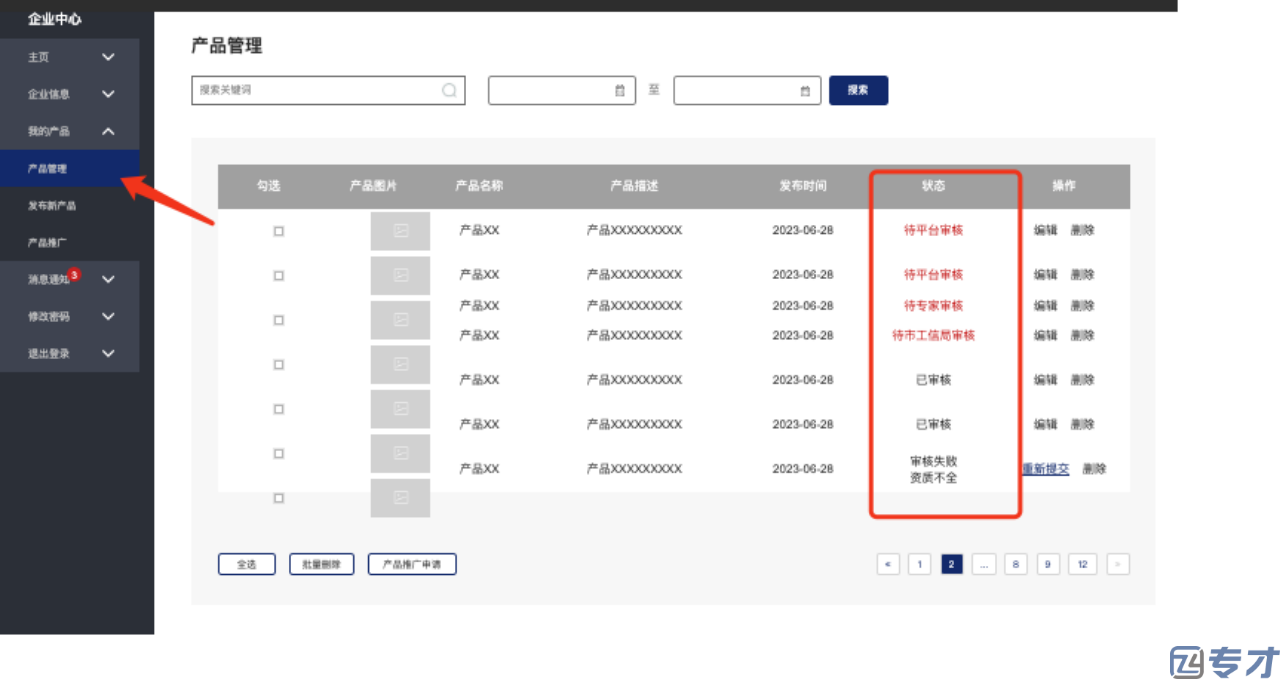Image resolution: width=1280 pixels, height=679 pixels.
Task: Click the magnifier icon in search box
Action: (449, 90)
